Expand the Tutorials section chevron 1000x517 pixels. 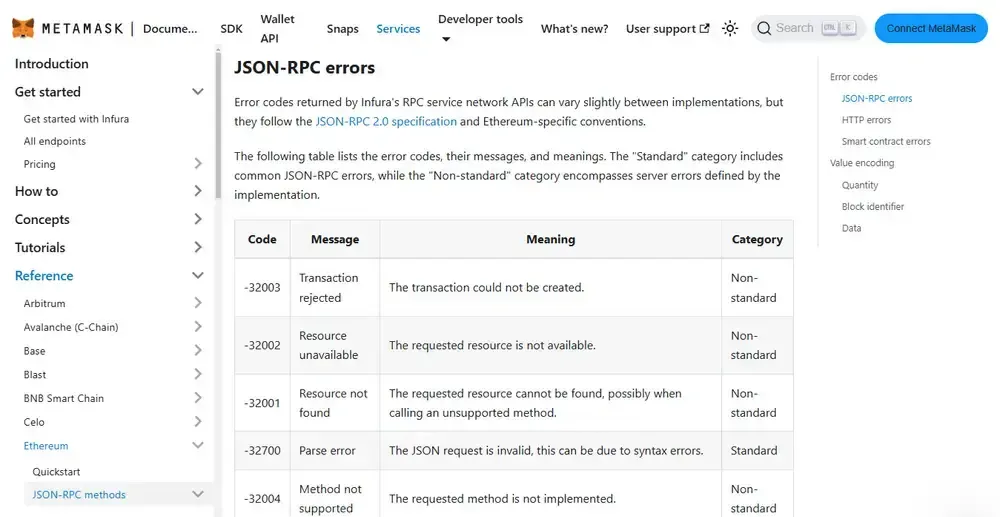(198, 247)
